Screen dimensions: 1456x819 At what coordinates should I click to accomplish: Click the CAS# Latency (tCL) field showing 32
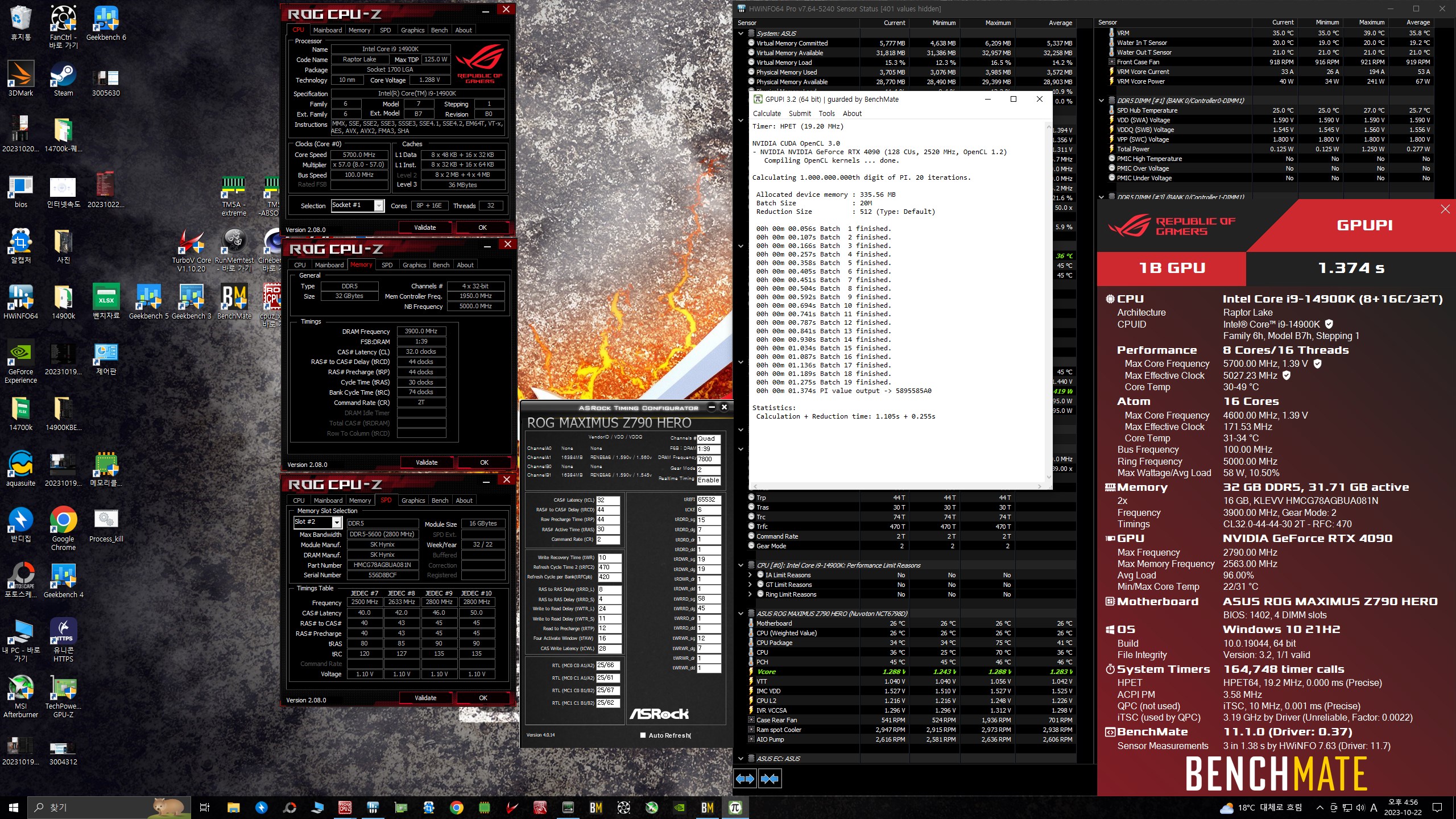[607, 500]
